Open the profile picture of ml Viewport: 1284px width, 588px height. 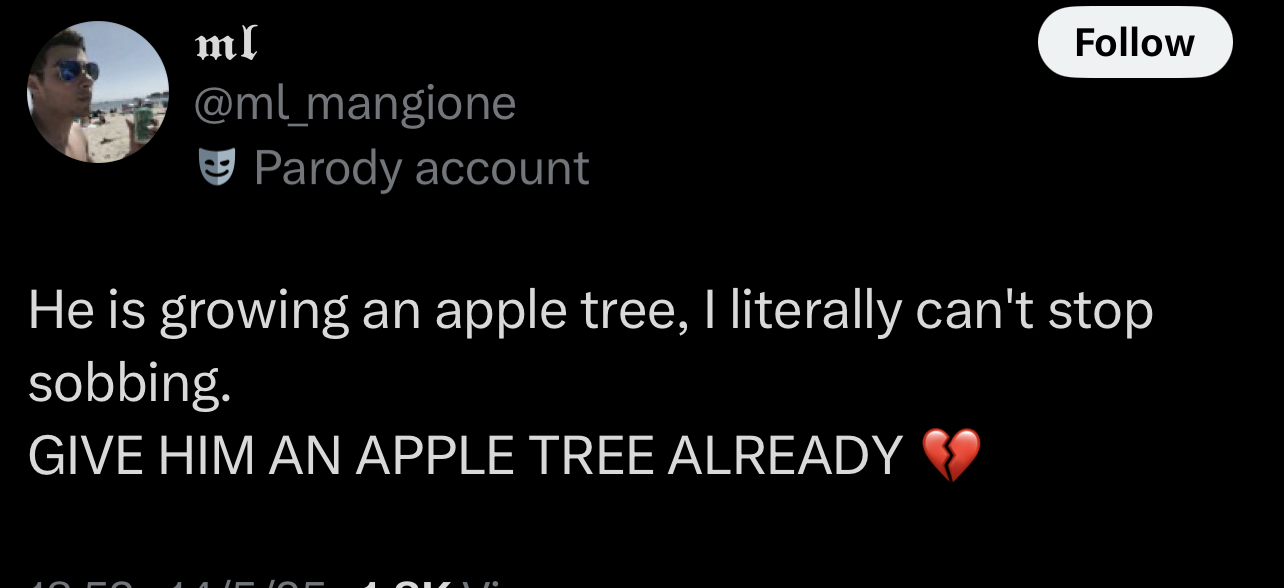[98, 93]
